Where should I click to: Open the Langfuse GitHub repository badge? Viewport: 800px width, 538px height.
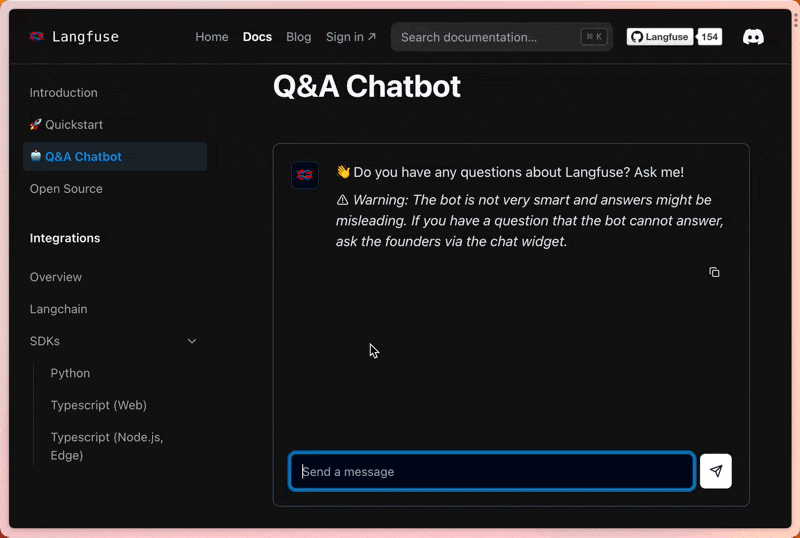660,37
